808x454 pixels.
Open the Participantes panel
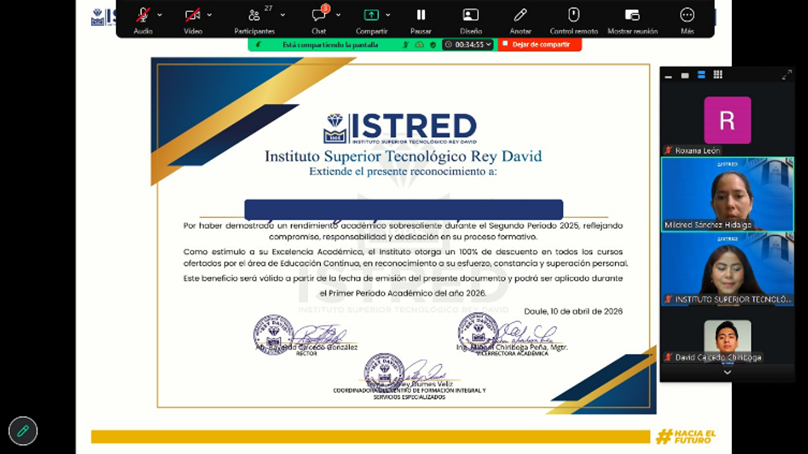point(254,16)
